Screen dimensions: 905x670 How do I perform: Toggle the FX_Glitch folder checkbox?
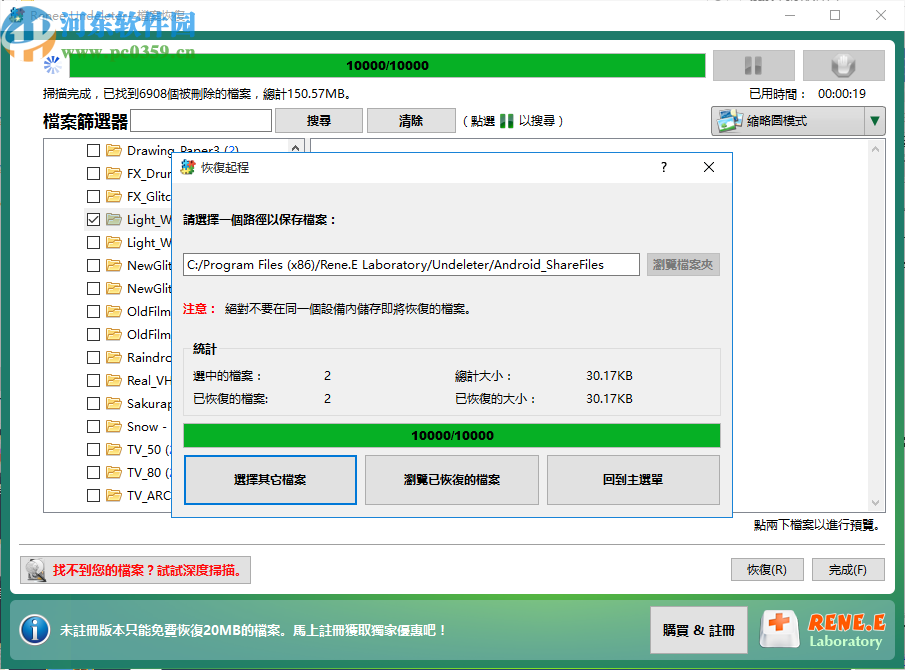93,197
